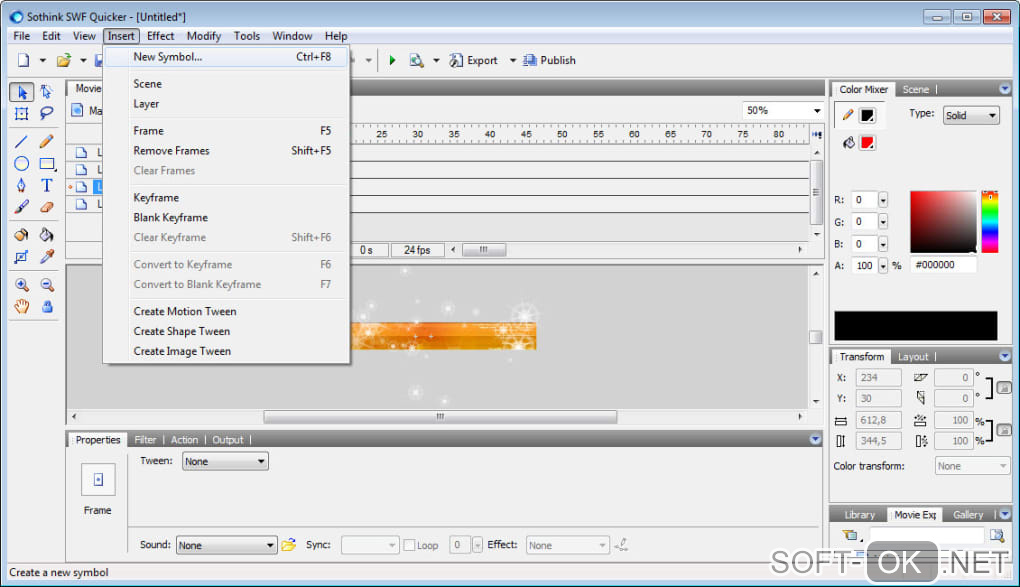Click the Zoom In magnifier tool

point(21,285)
